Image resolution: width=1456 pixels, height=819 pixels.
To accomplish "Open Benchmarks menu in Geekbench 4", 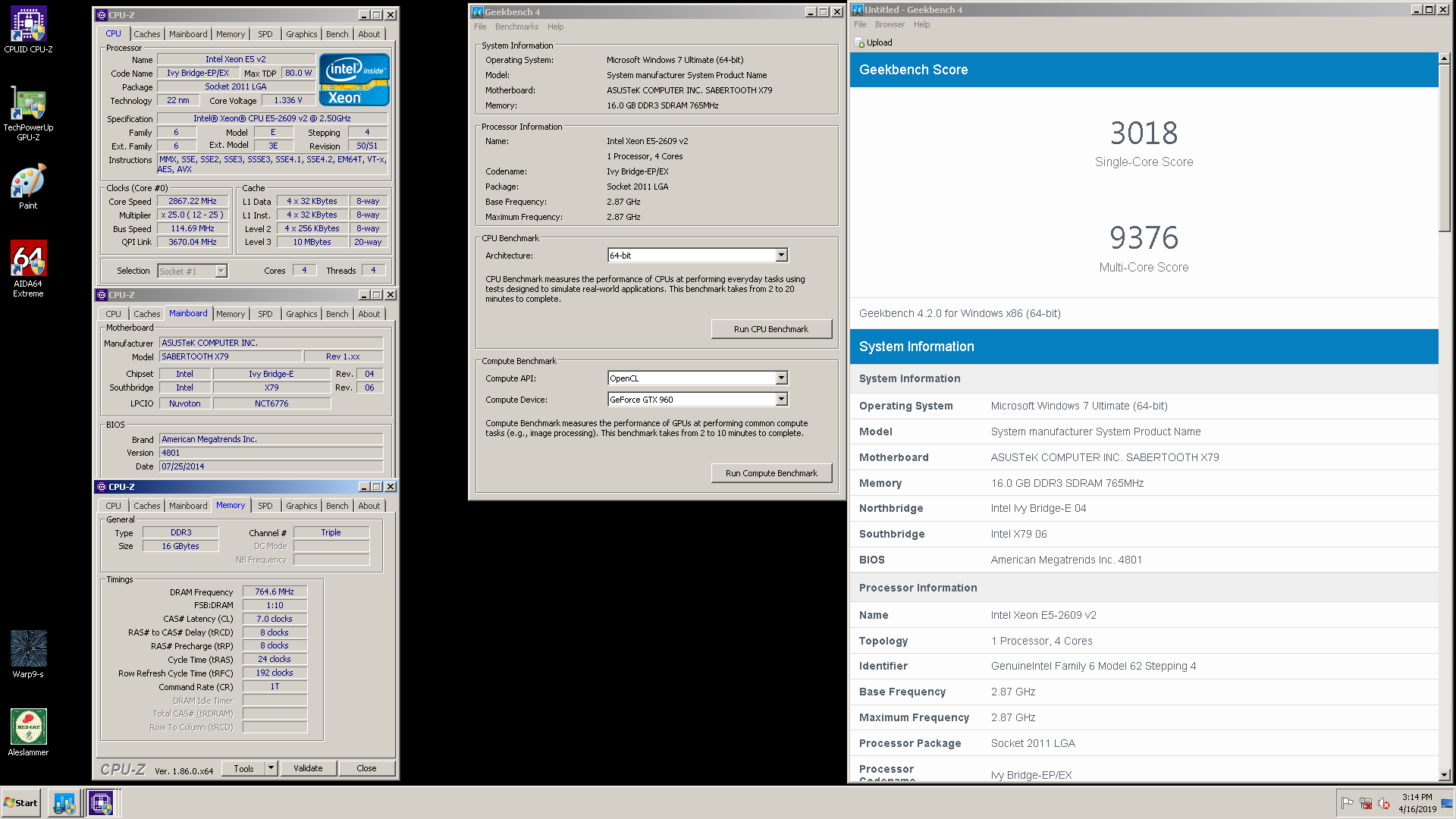I will coord(516,27).
